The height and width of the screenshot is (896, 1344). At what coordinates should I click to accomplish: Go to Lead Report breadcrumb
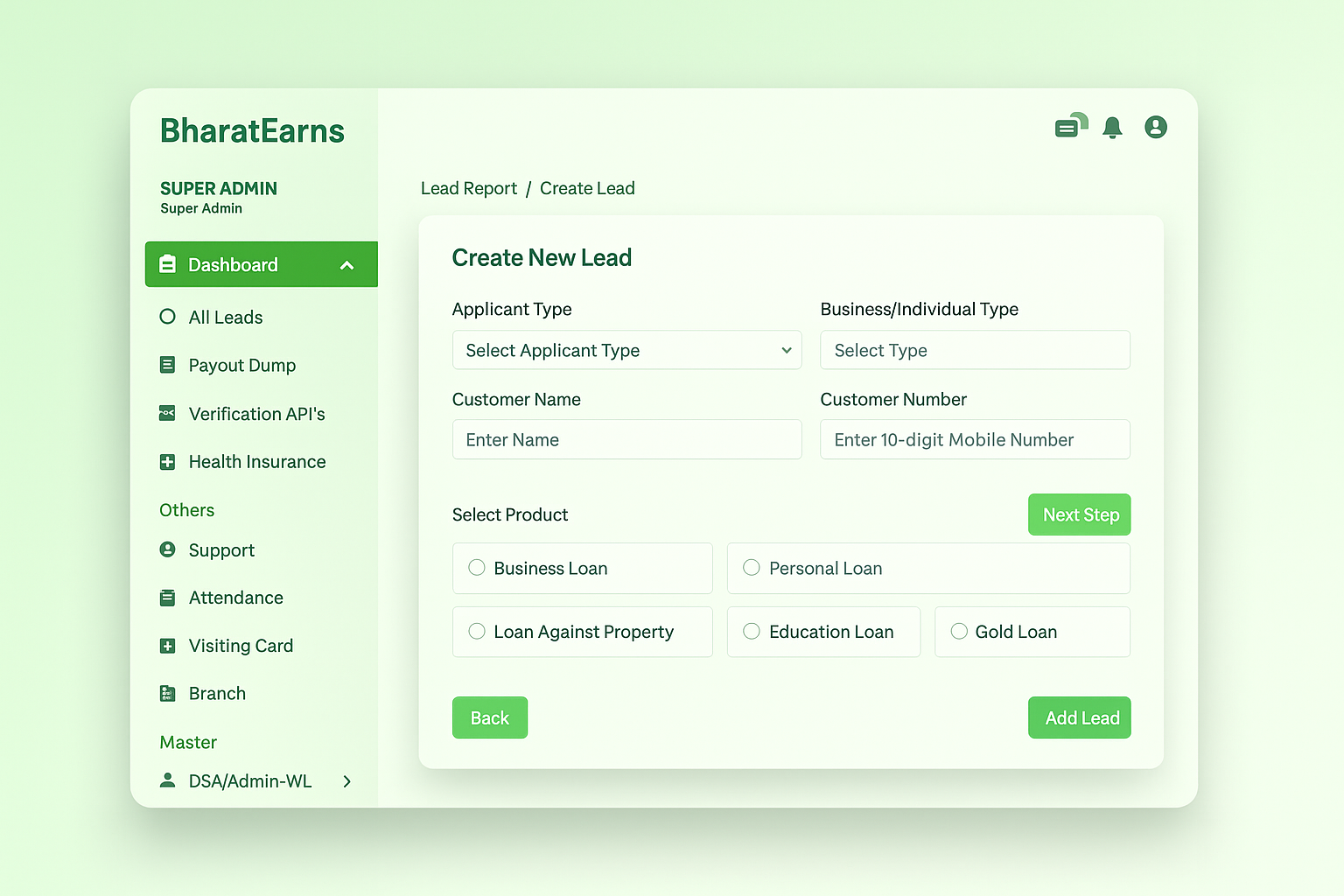click(469, 188)
